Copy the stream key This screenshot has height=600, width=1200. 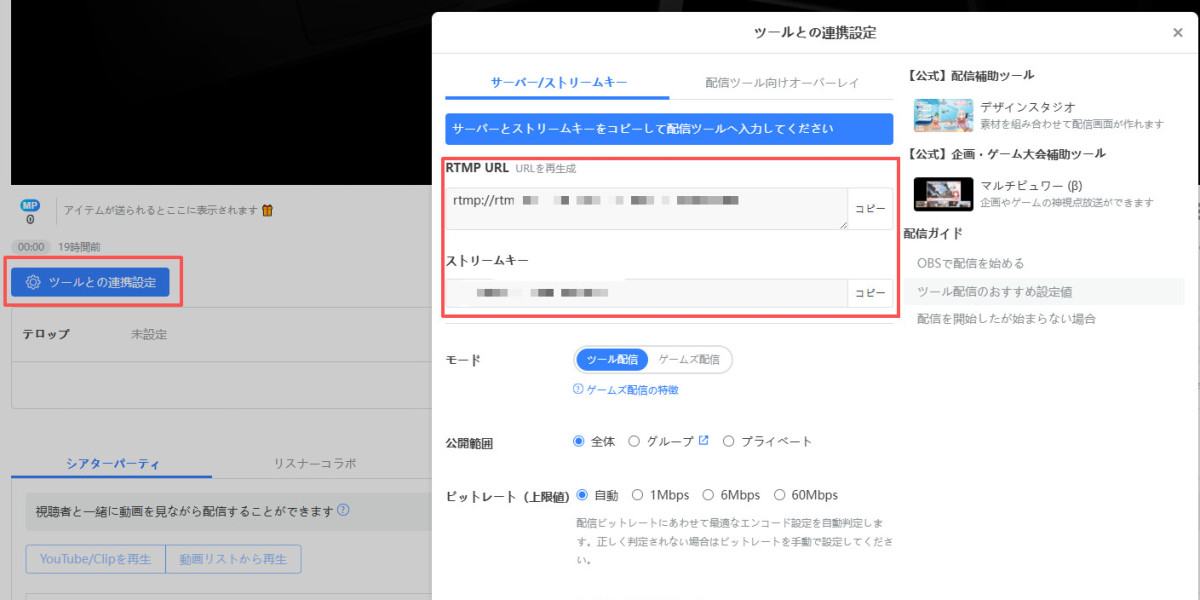tap(869, 293)
